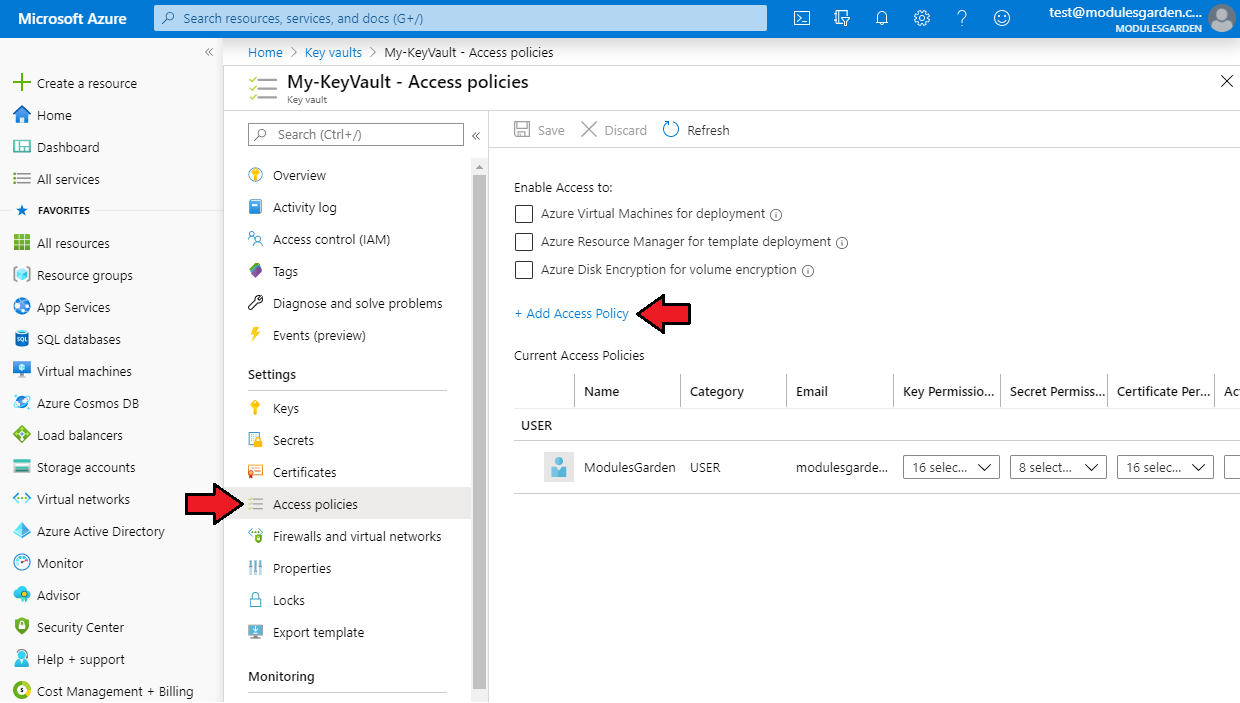The width and height of the screenshot is (1240, 703).
Task: Click the Load balancers icon
Action: [21, 435]
